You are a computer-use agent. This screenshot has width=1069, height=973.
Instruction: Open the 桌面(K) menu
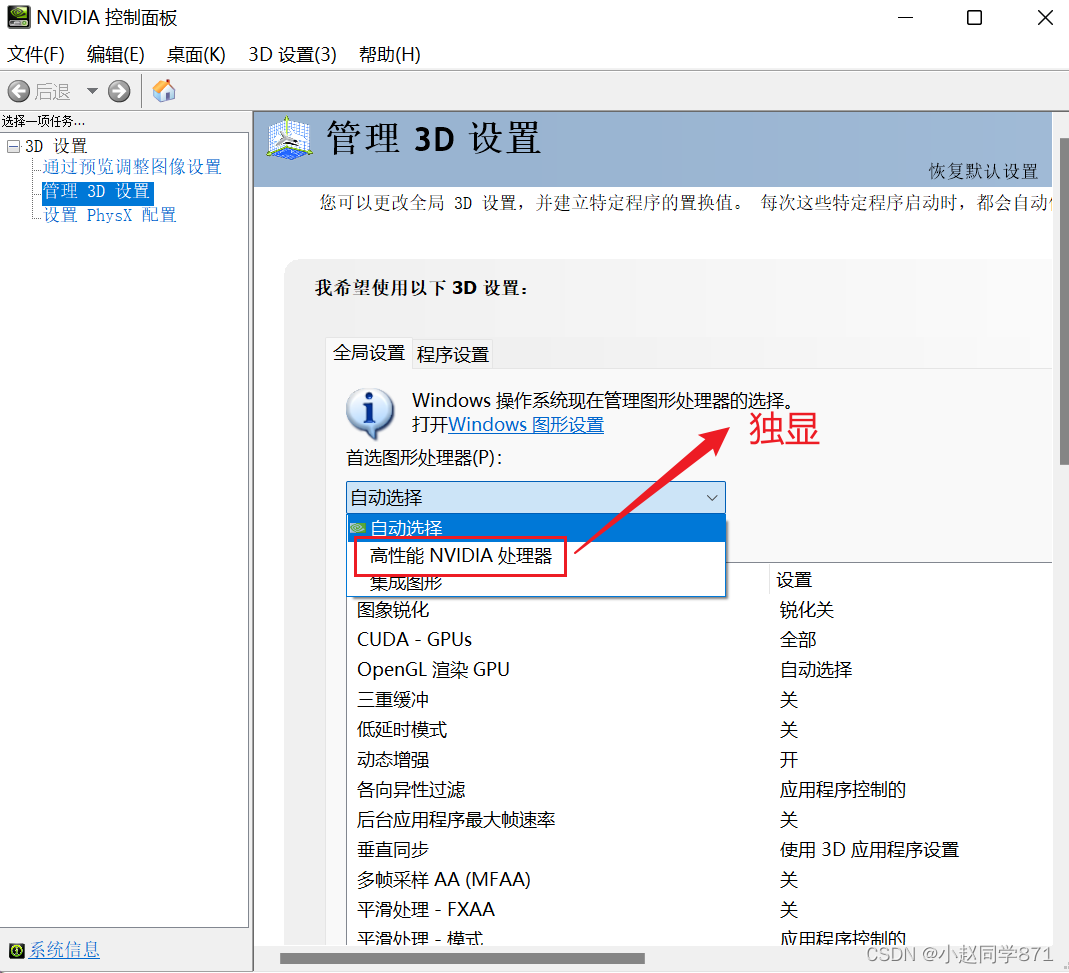196,55
